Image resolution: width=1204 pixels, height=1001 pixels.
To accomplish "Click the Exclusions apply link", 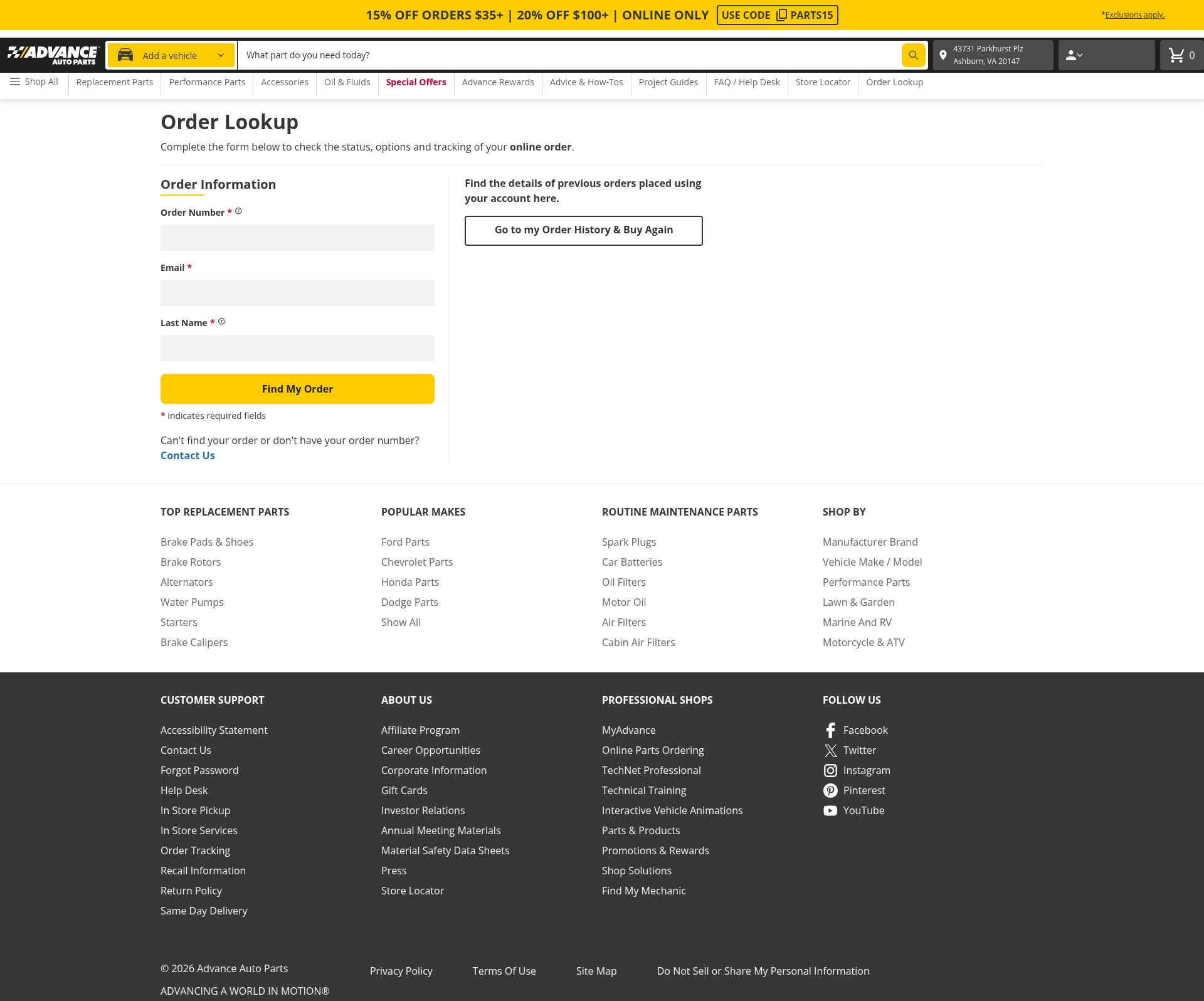I will click(x=1134, y=15).
